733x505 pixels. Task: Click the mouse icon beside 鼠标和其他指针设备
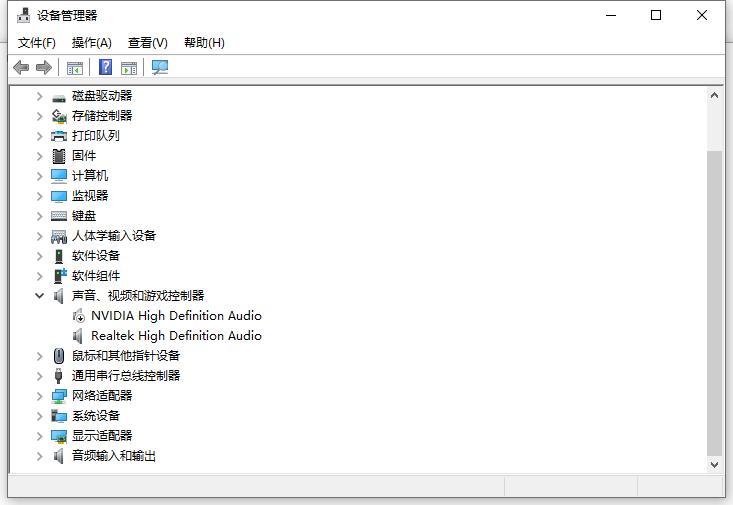coord(59,356)
